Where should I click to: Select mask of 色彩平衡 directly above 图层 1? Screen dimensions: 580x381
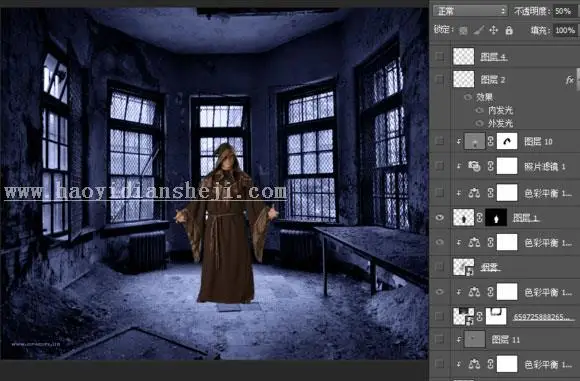click(507, 193)
